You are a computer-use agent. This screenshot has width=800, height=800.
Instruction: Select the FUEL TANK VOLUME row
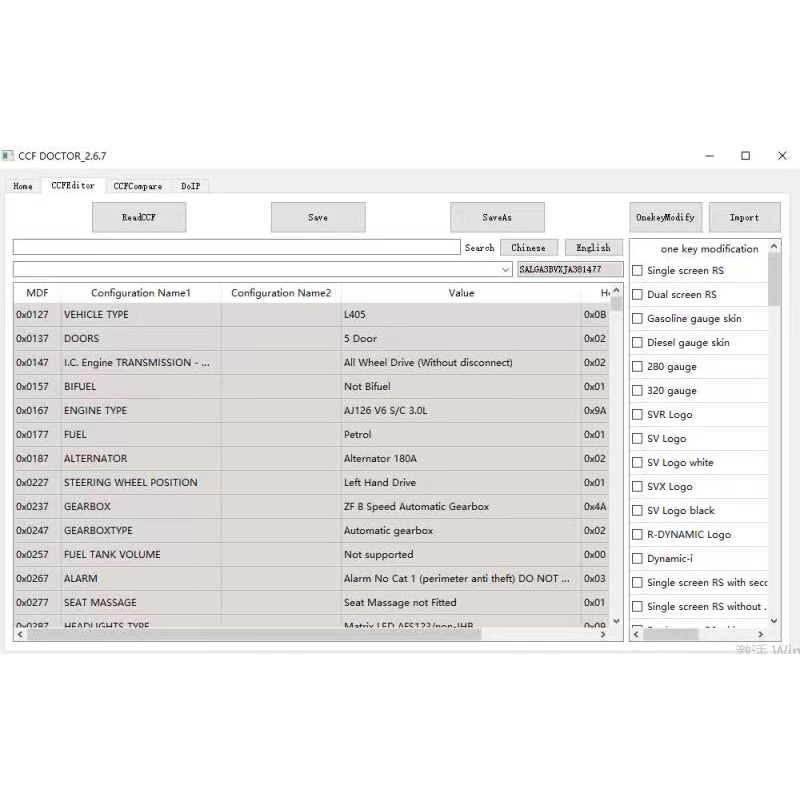311,554
